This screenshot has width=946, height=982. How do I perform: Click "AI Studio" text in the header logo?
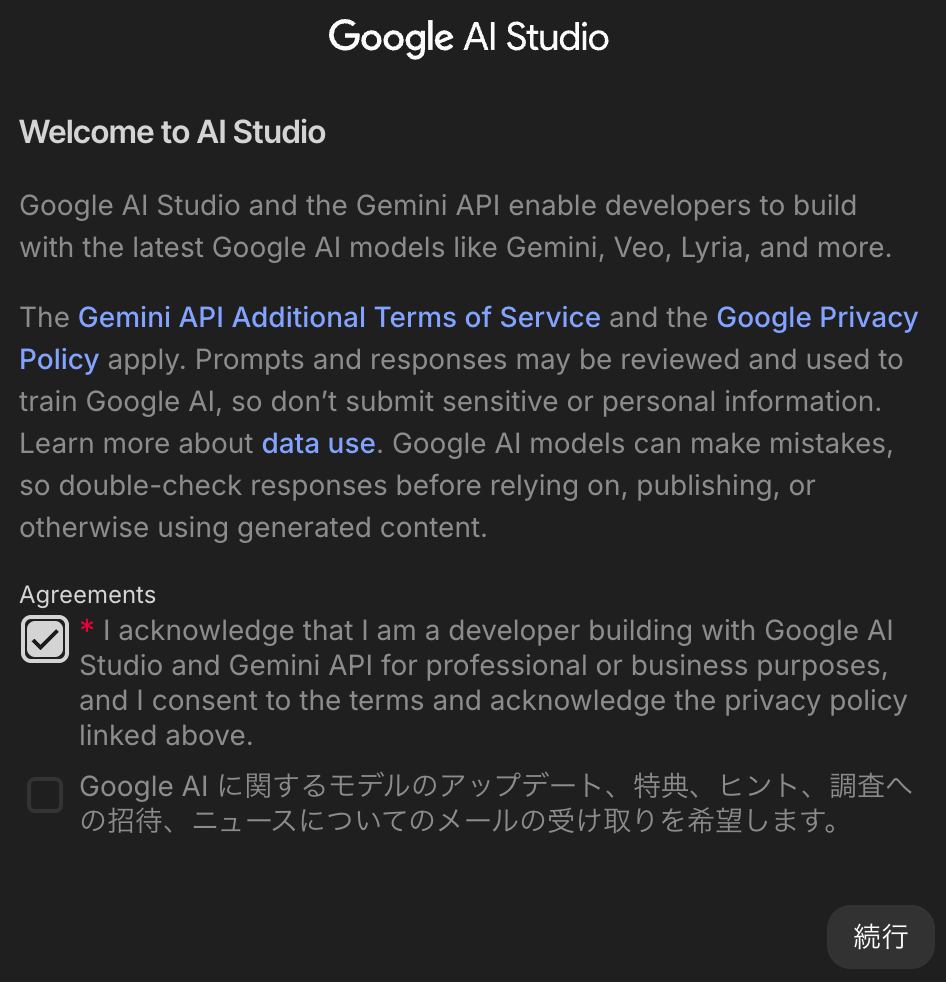[x=536, y=38]
